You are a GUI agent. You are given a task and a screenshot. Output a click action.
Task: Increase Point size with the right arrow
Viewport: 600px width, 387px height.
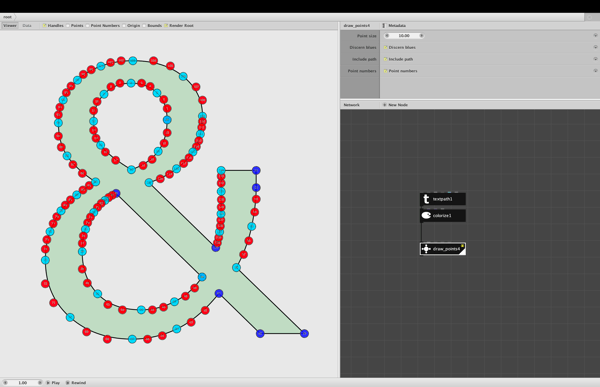[421, 36]
